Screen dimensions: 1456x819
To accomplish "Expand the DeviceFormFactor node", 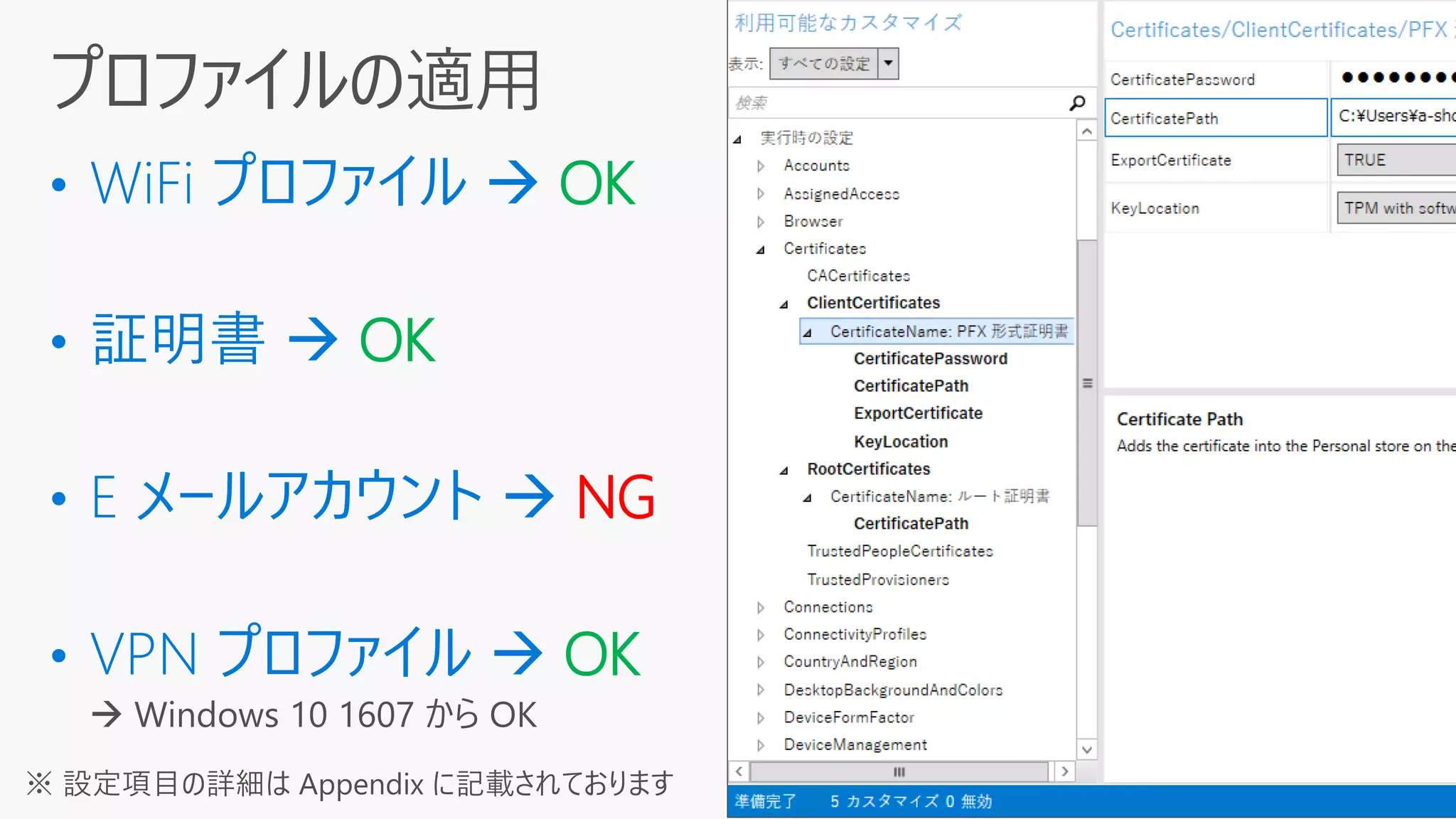I will 761,717.
